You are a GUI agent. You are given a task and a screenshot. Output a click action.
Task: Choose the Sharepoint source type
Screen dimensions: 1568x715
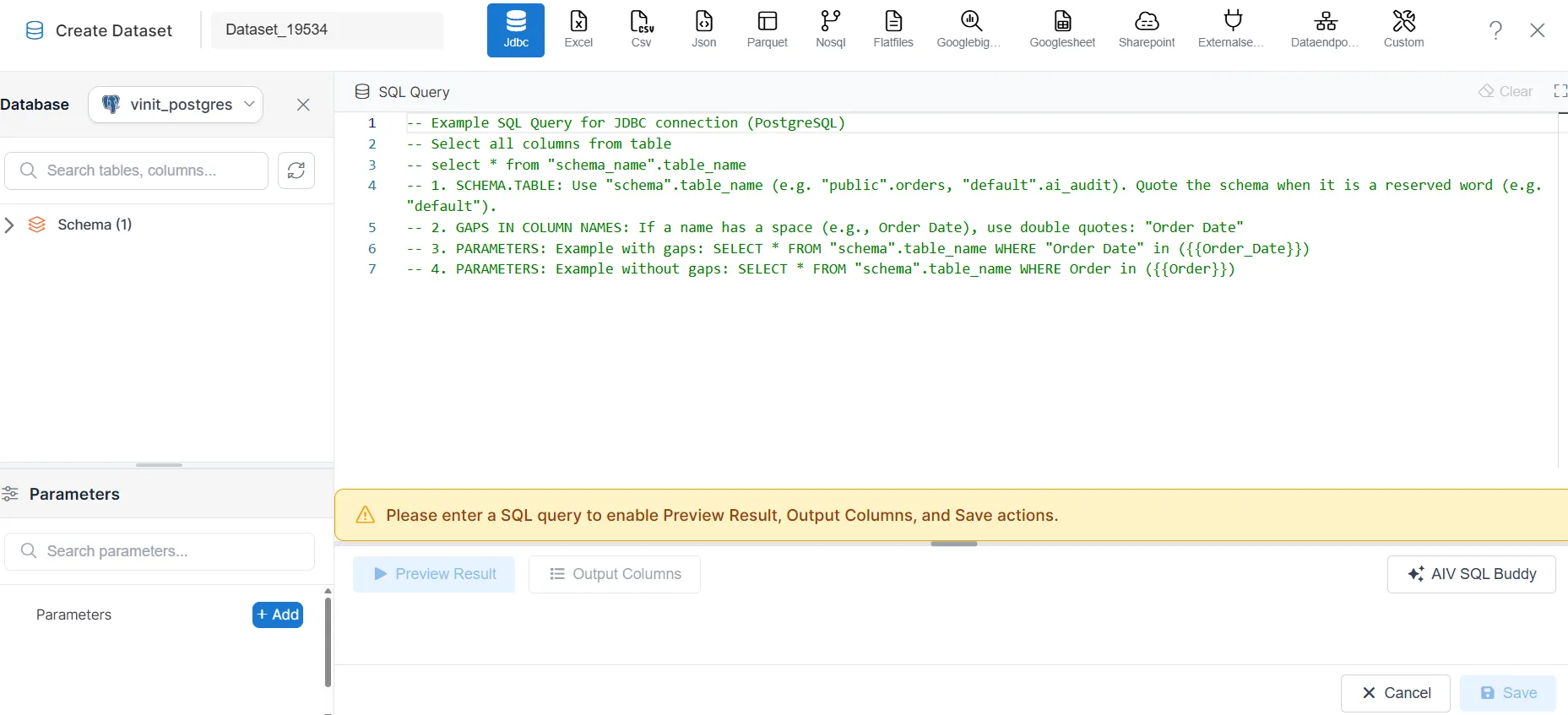1147,30
